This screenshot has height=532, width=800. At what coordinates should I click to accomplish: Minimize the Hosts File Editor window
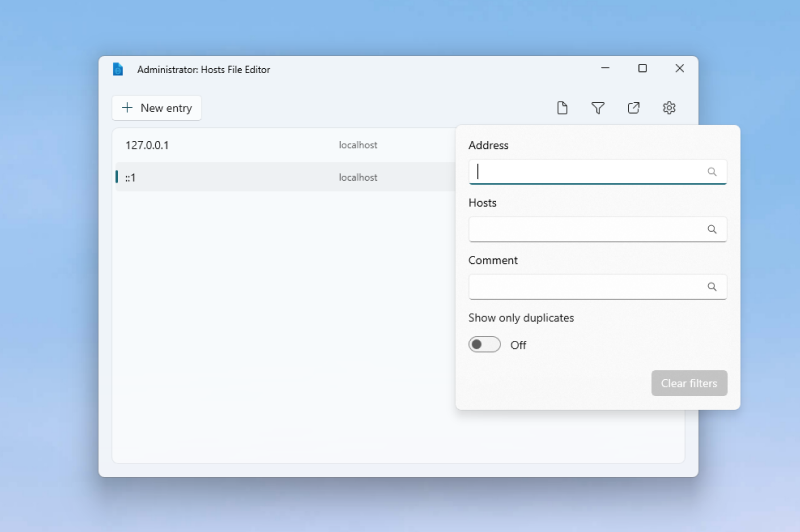coord(606,69)
